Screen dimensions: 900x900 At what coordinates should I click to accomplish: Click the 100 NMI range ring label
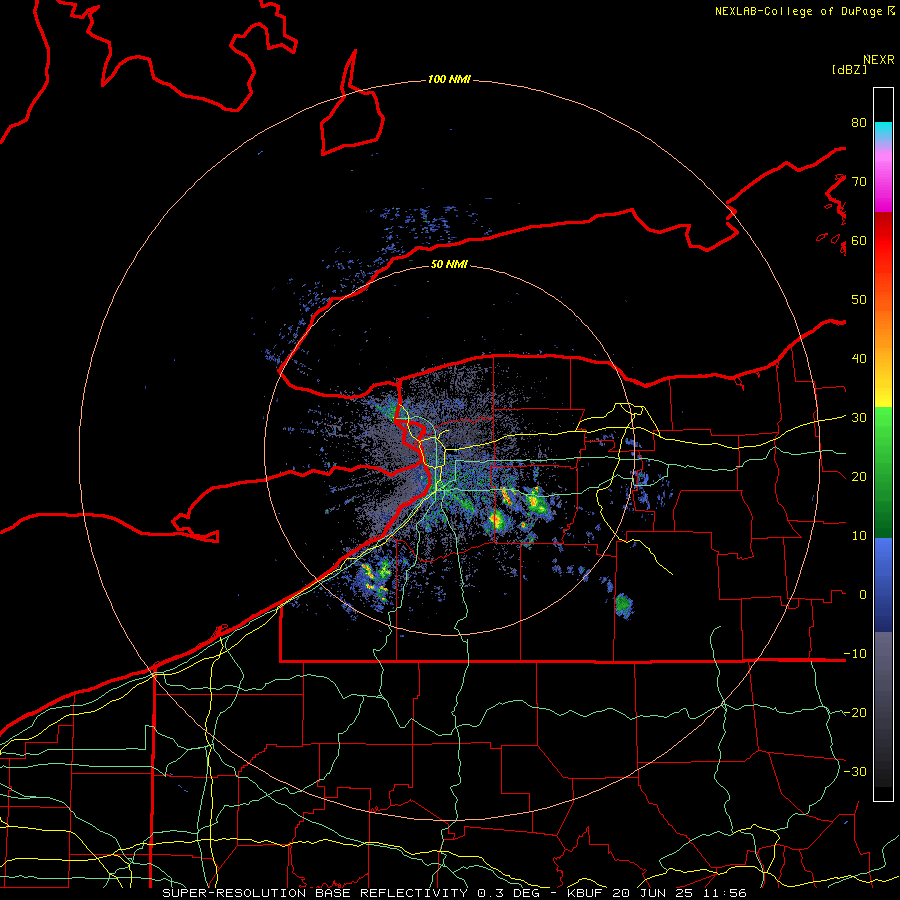pyautogui.click(x=449, y=79)
